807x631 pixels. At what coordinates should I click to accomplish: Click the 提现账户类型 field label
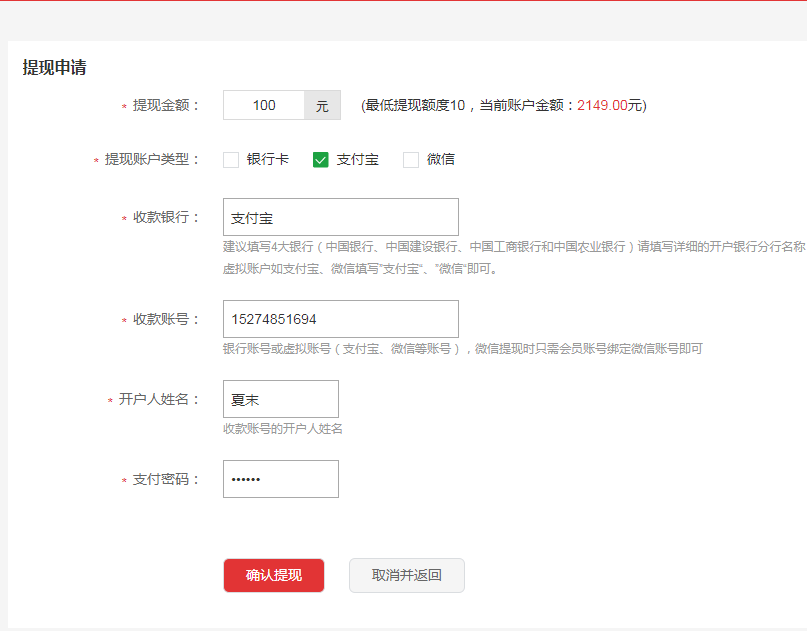(x=152, y=160)
